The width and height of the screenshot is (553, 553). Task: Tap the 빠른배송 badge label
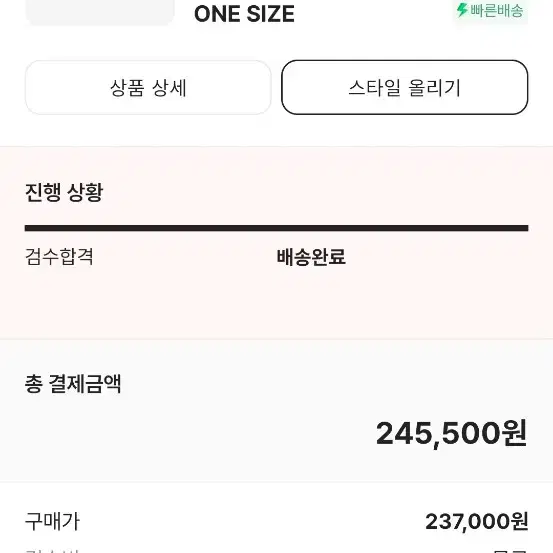click(496, 11)
